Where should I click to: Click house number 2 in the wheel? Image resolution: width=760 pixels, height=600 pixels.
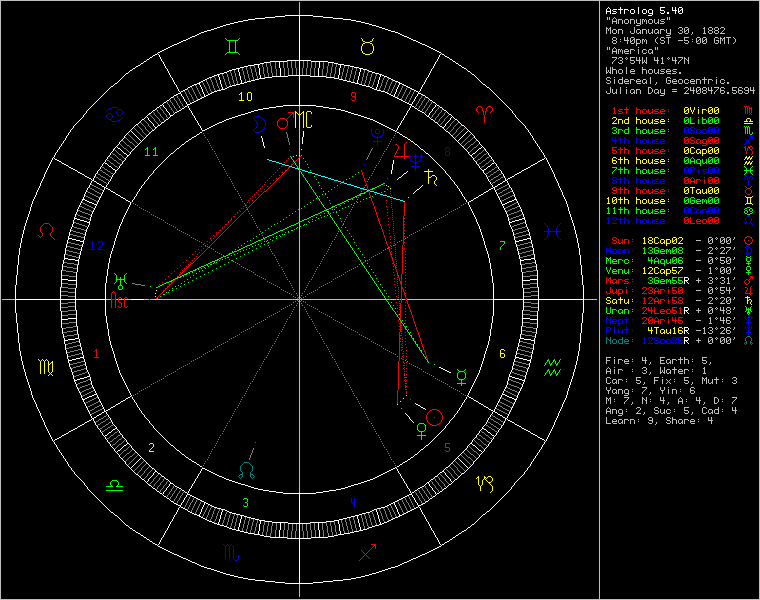coord(151,448)
